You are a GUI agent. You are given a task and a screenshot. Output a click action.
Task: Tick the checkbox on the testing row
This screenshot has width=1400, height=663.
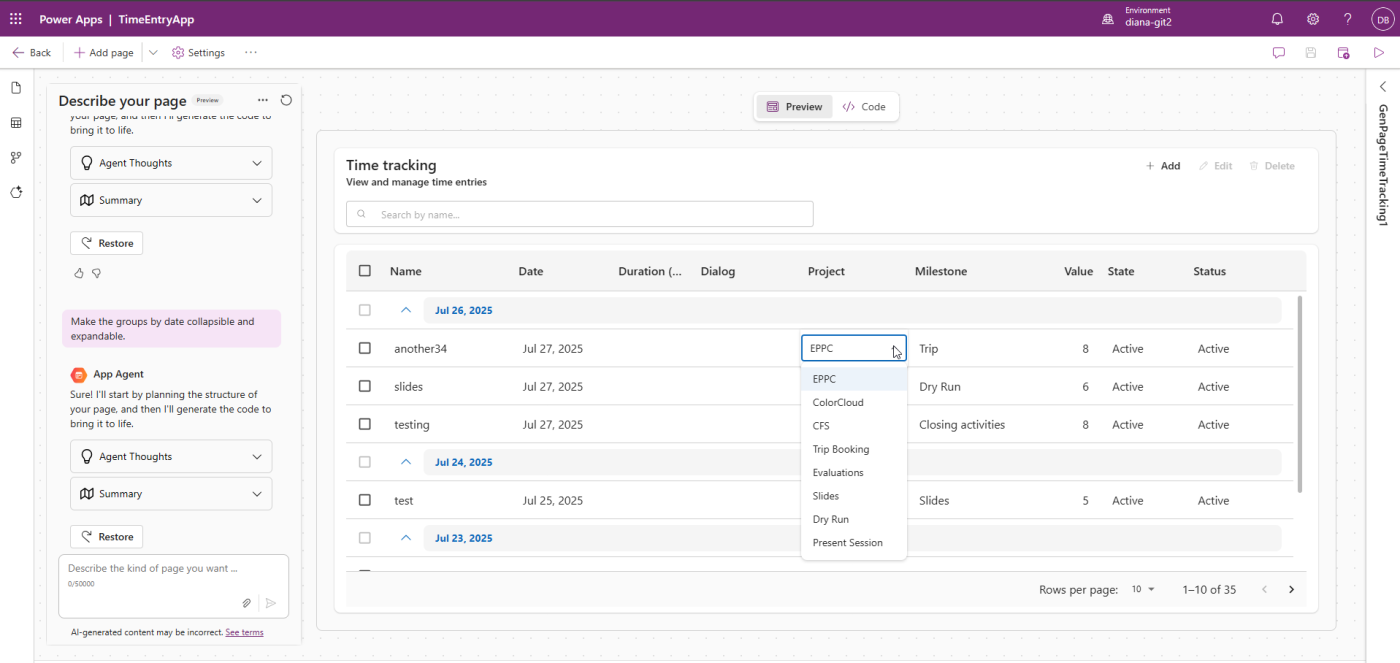[364, 424]
